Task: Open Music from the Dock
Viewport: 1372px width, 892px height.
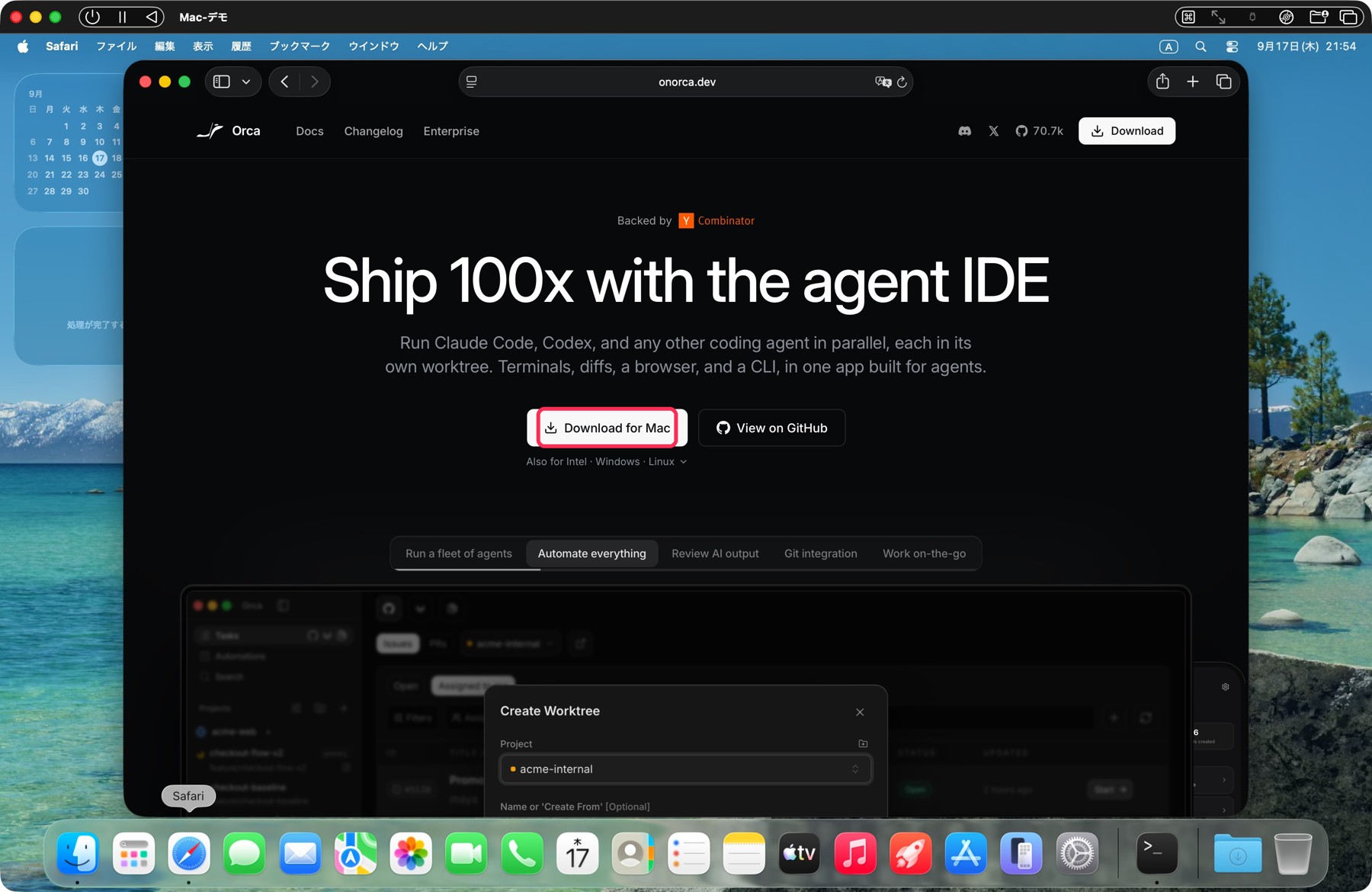Action: [x=854, y=853]
